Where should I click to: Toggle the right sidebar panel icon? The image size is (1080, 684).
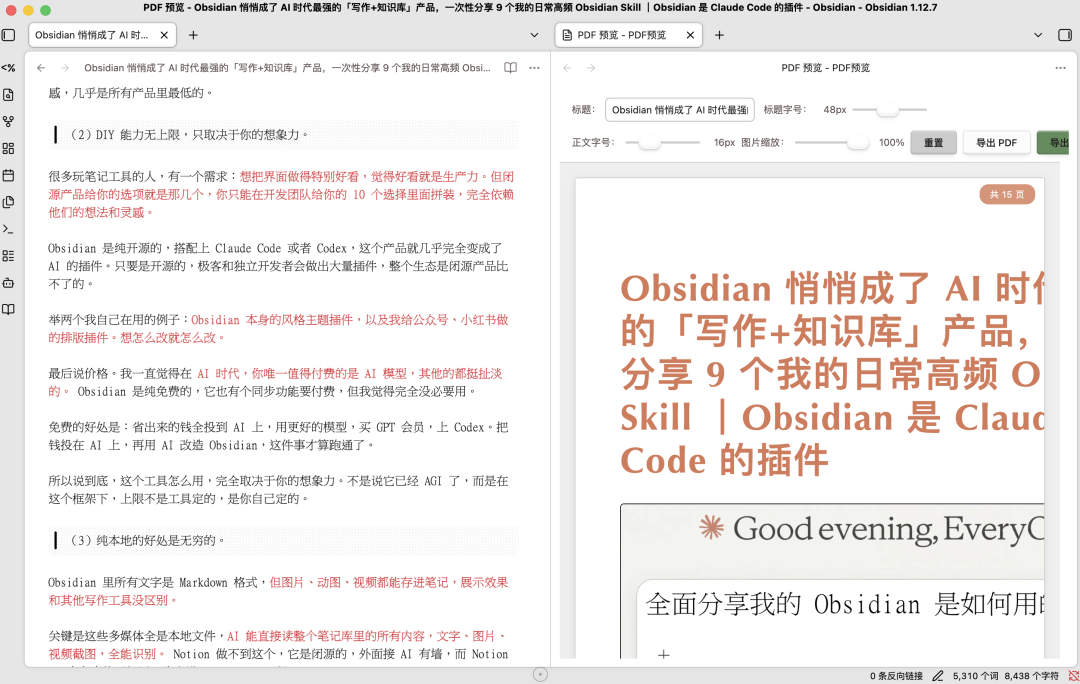pos(1065,35)
